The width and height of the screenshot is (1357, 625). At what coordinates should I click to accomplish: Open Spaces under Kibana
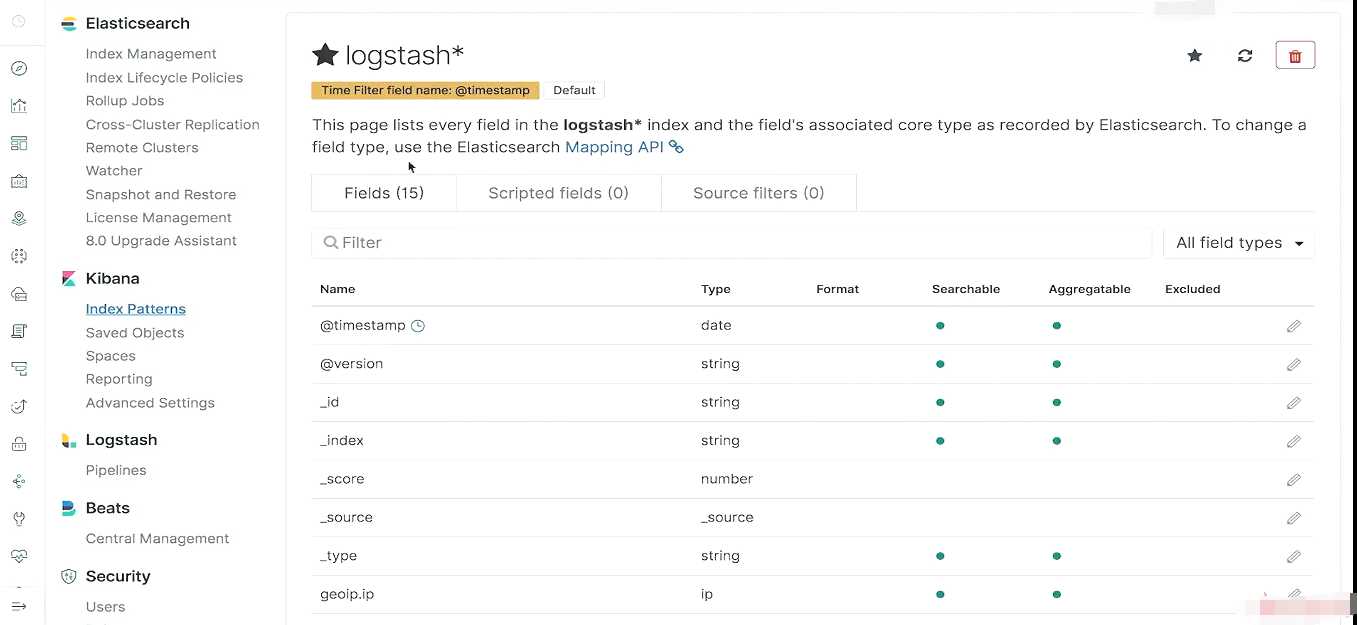click(x=111, y=355)
